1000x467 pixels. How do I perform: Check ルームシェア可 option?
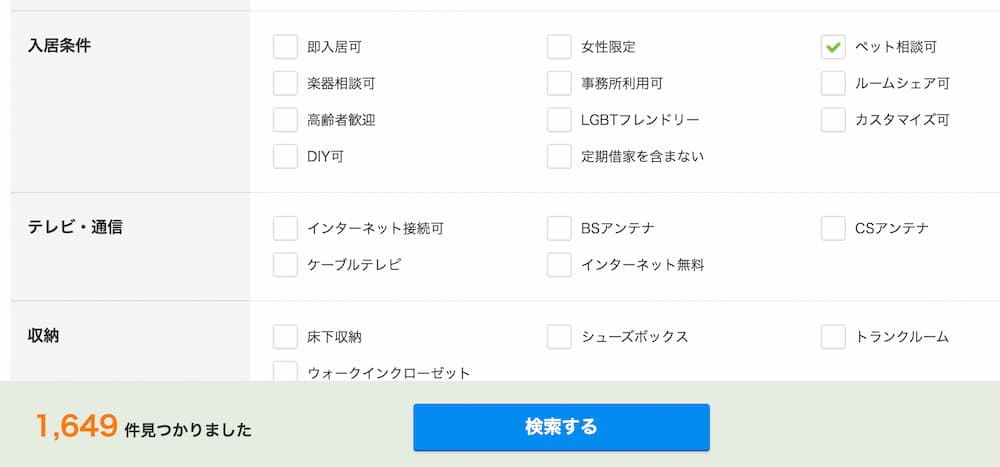tap(833, 83)
